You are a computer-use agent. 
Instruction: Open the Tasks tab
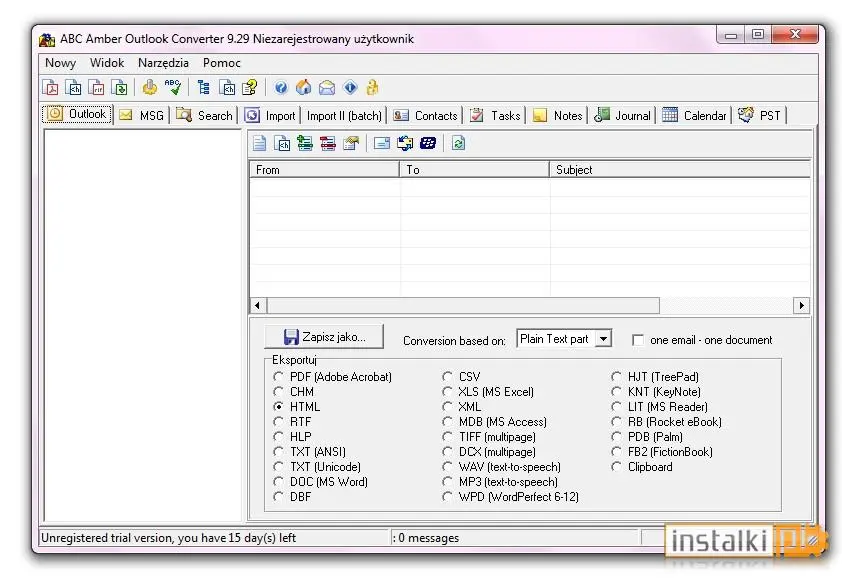495,115
